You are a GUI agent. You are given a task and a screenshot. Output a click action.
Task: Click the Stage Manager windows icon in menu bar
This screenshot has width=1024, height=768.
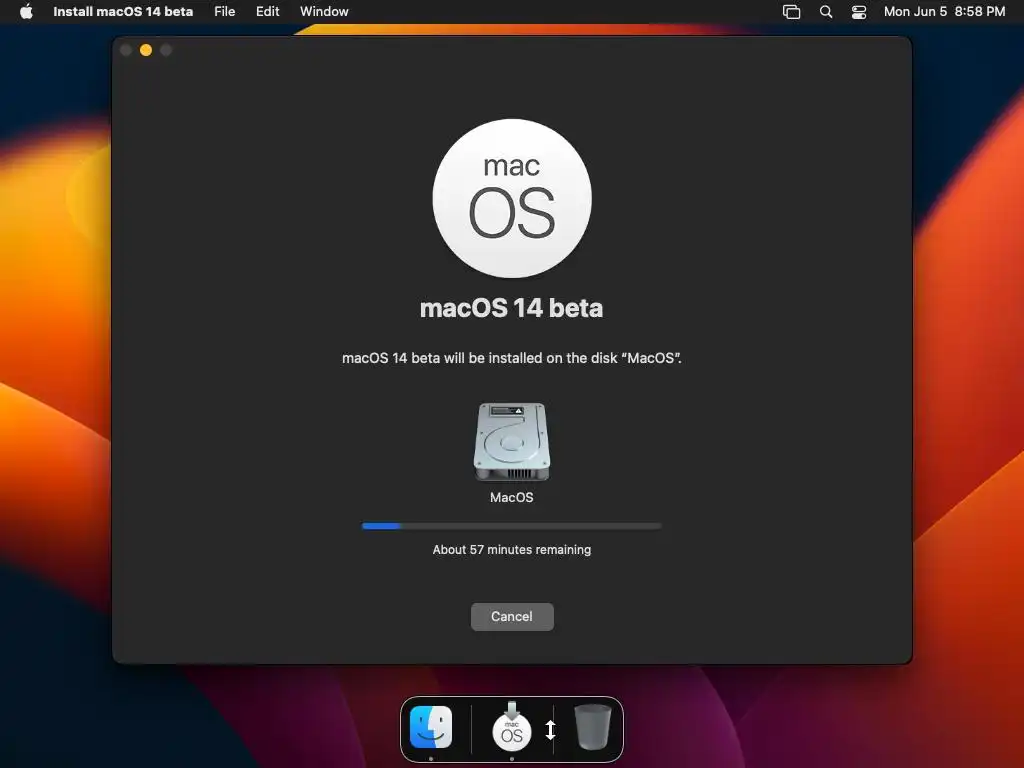[x=791, y=12]
